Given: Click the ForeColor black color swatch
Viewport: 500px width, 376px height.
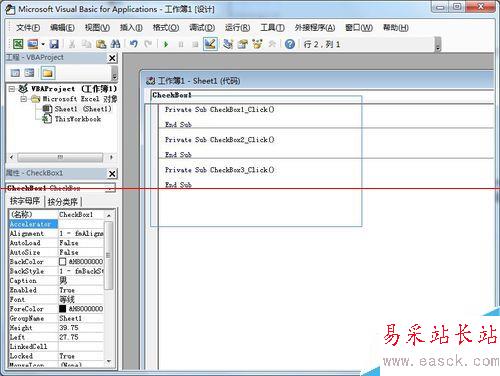Looking at the screenshot, I should click(x=63, y=309).
